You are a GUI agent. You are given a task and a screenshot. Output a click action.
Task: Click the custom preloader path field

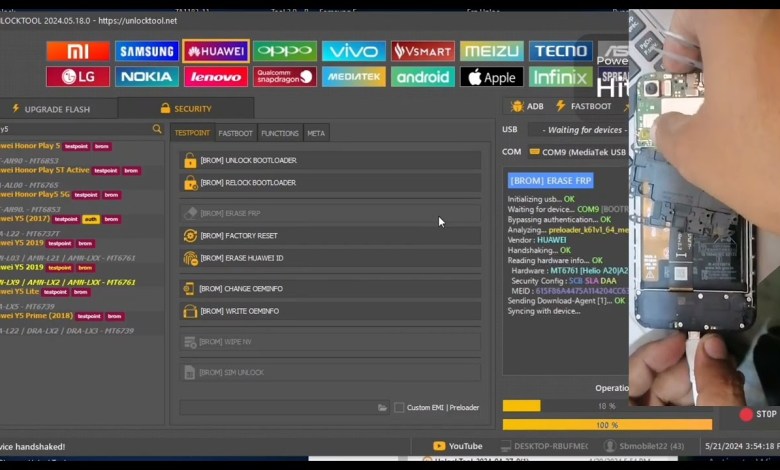pos(284,407)
